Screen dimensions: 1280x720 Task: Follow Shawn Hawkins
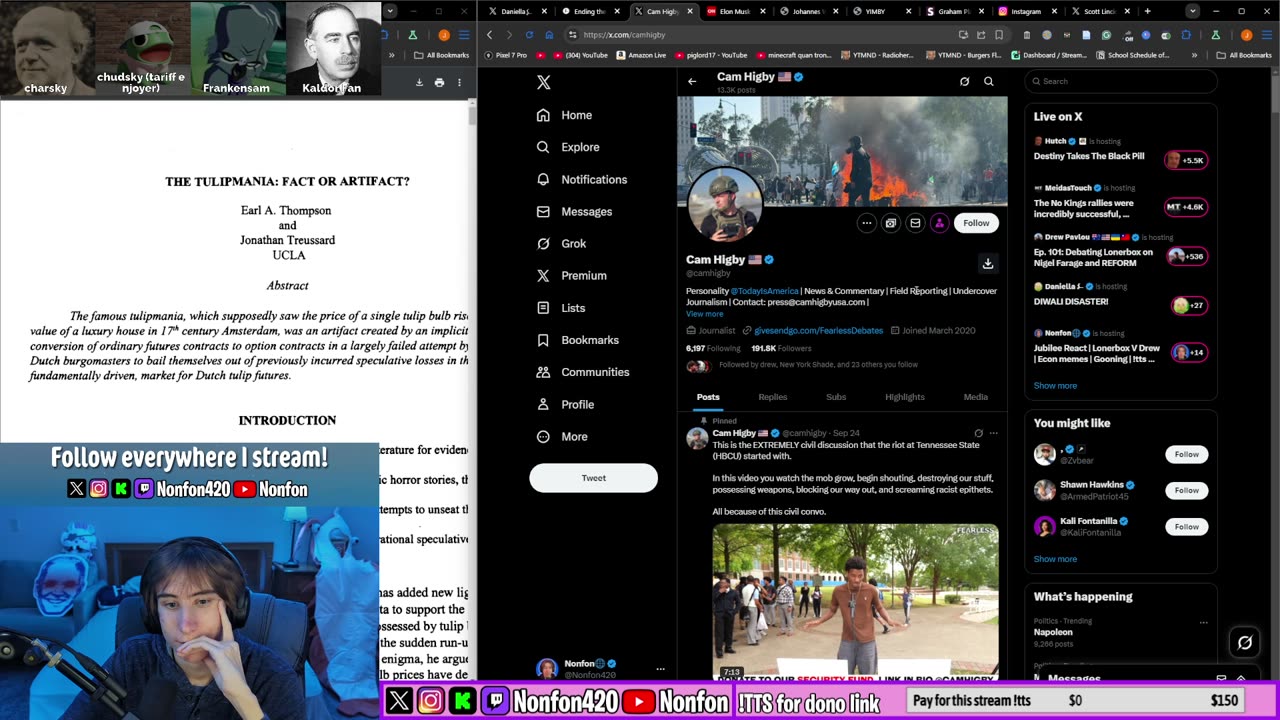pyautogui.click(x=1186, y=490)
